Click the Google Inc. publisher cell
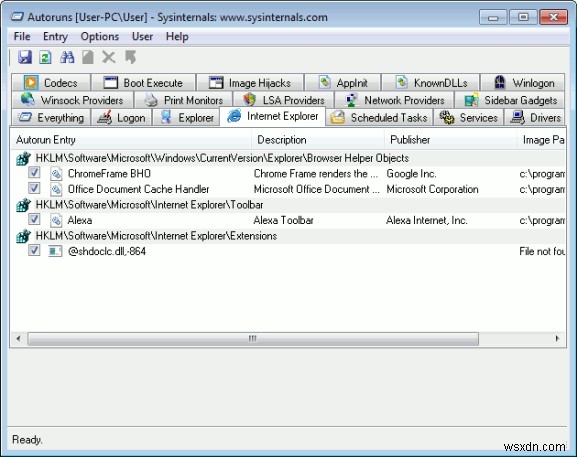 [411, 173]
